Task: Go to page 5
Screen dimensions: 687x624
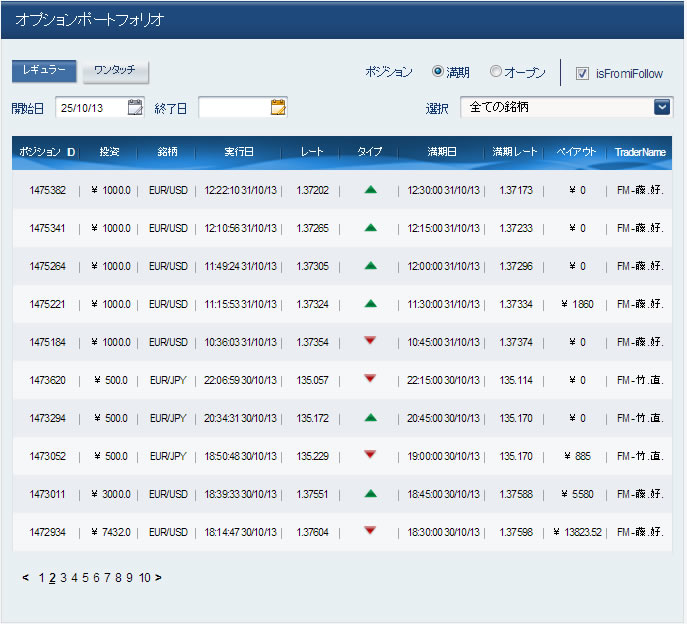Action: 85,578
